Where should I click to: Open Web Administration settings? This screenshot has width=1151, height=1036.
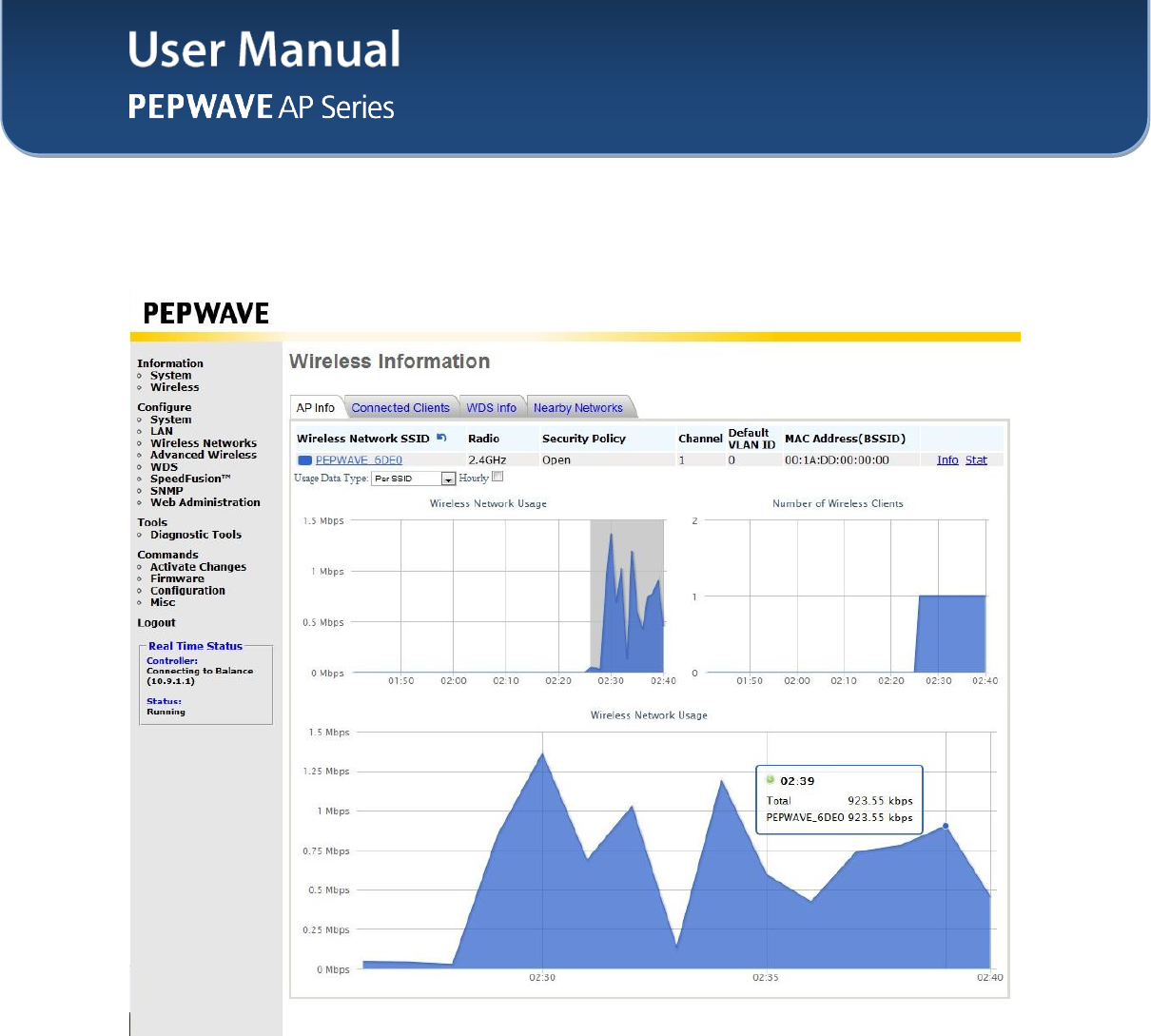pos(205,502)
